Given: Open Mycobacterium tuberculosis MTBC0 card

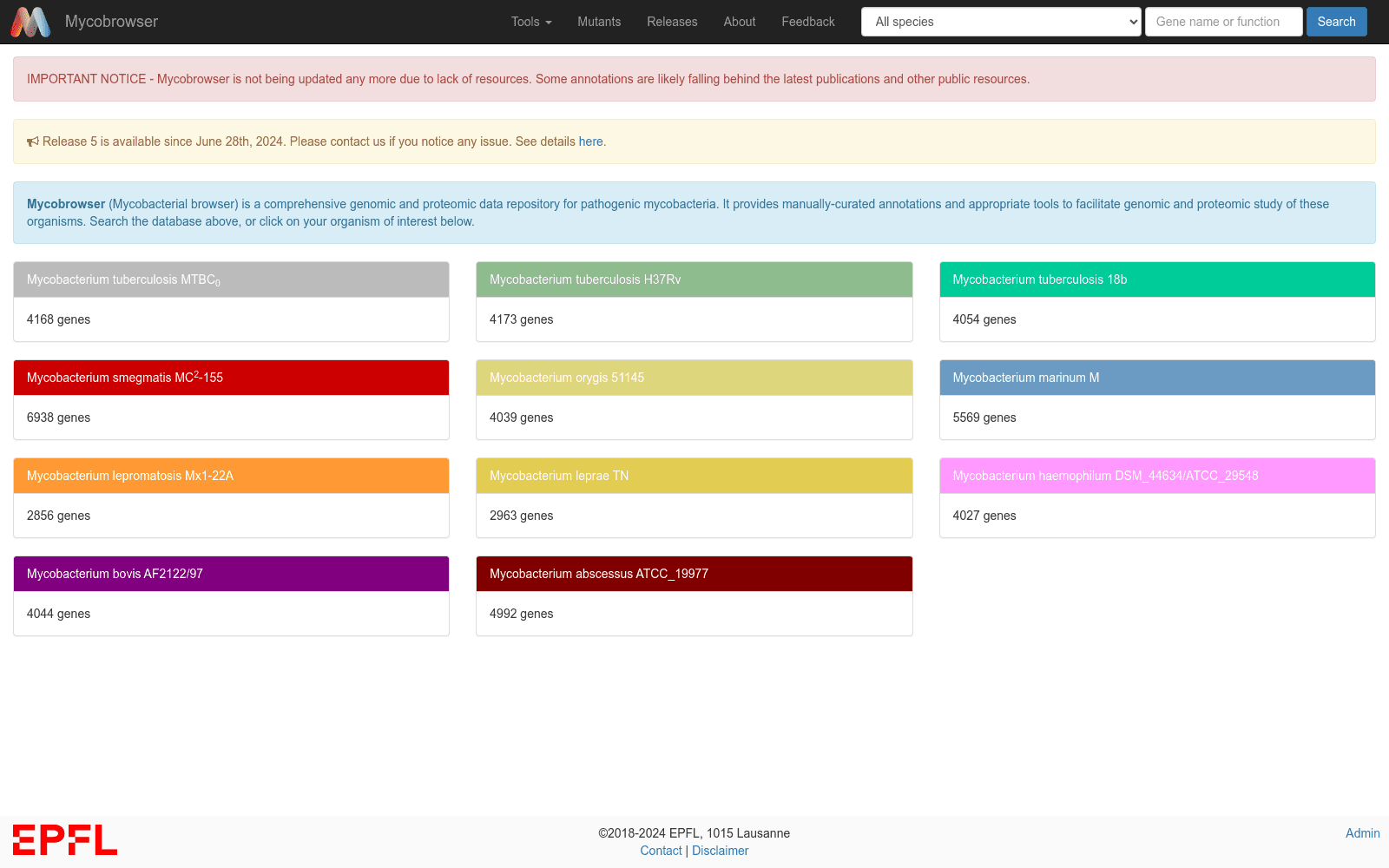Looking at the screenshot, I should pos(231,279).
